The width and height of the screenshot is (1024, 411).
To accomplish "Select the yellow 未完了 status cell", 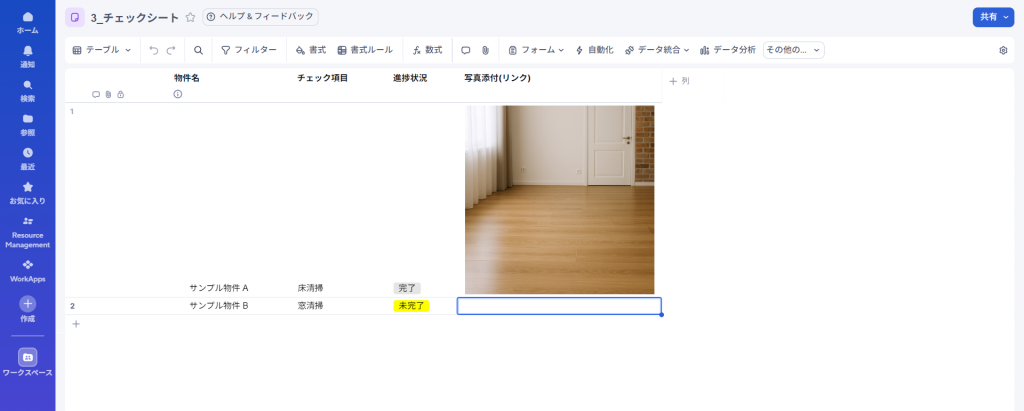I will tap(411, 306).
